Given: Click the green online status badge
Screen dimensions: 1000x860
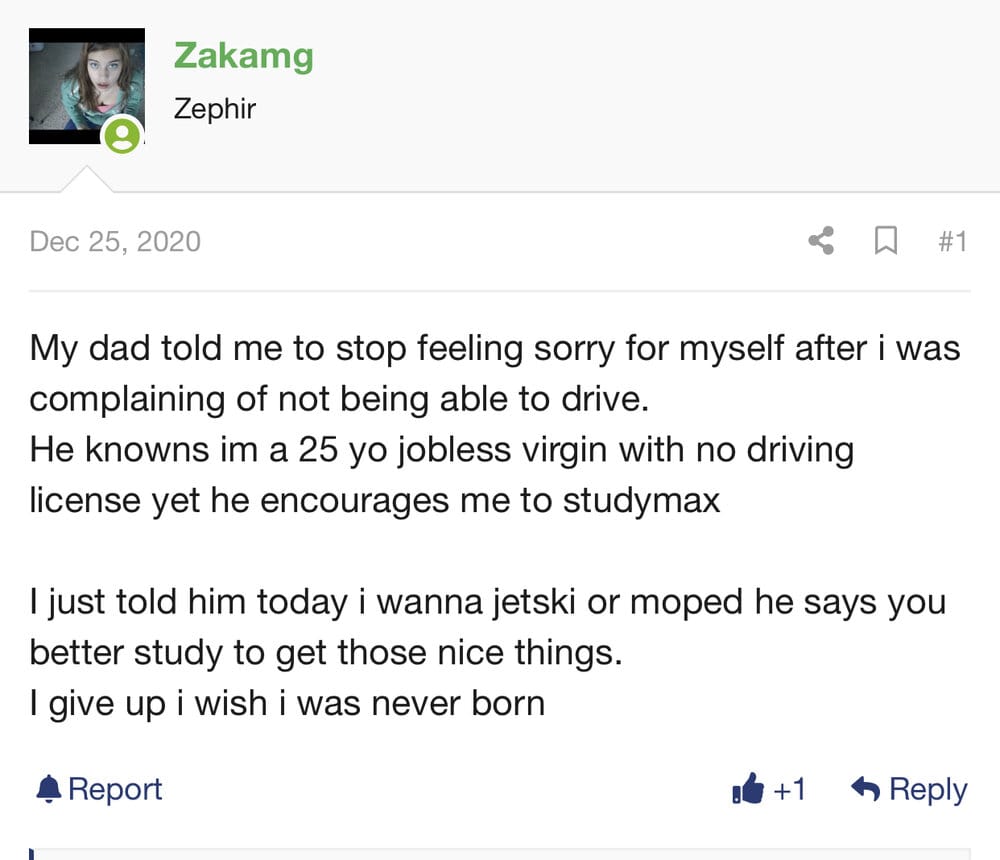Looking at the screenshot, I should pos(122,135).
